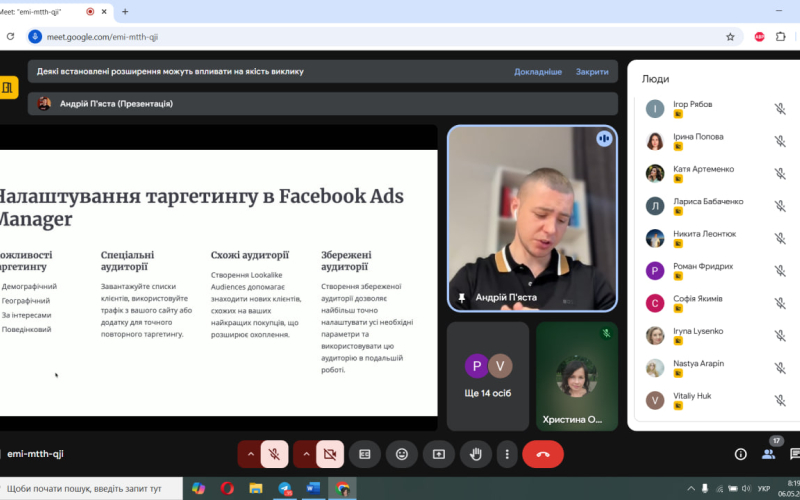Toggle the camera off button
The height and width of the screenshot is (500, 800).
point(330,454)
